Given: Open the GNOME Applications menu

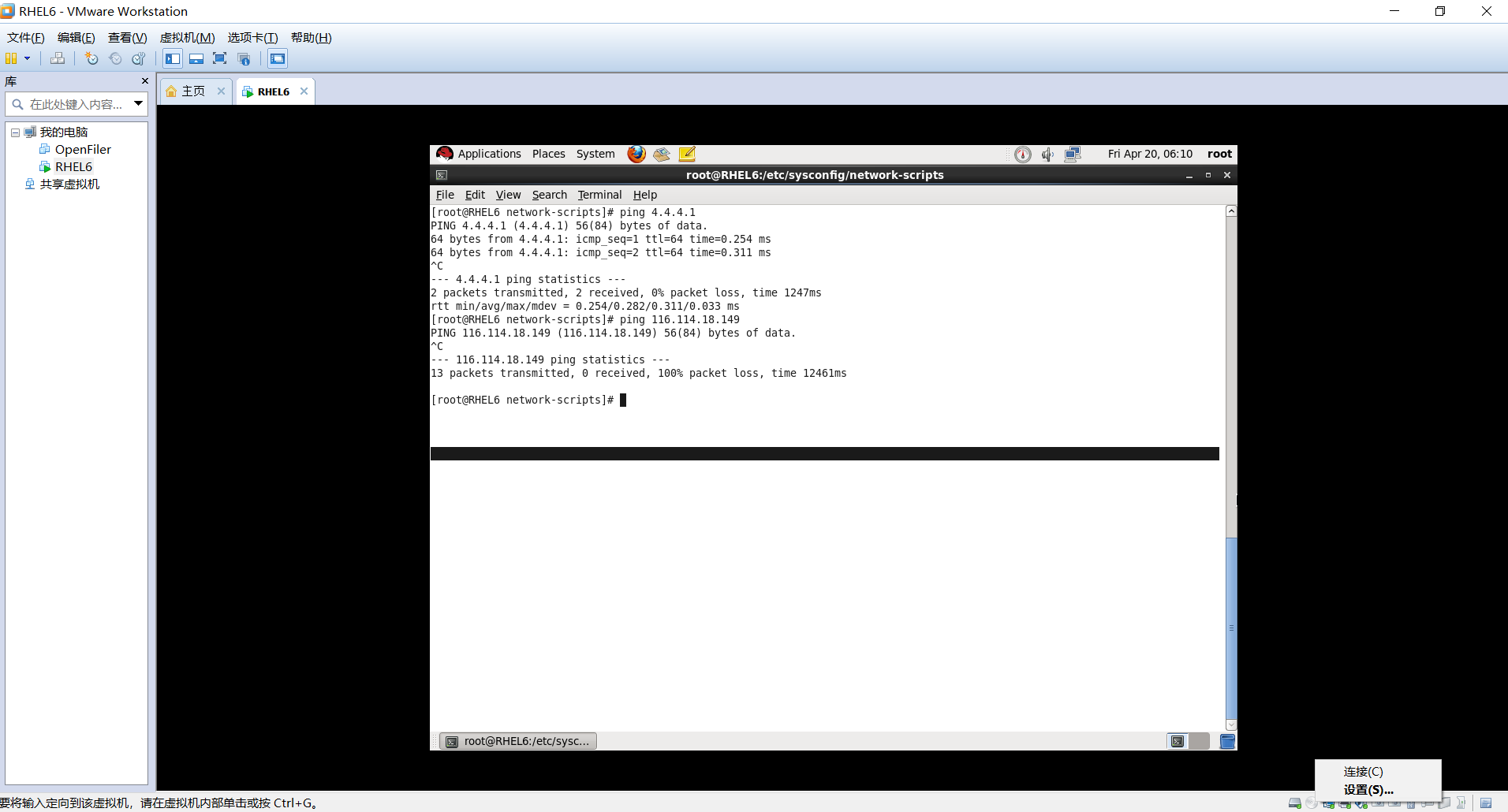Looking at the screenshot, I should (x=489, y=154).
